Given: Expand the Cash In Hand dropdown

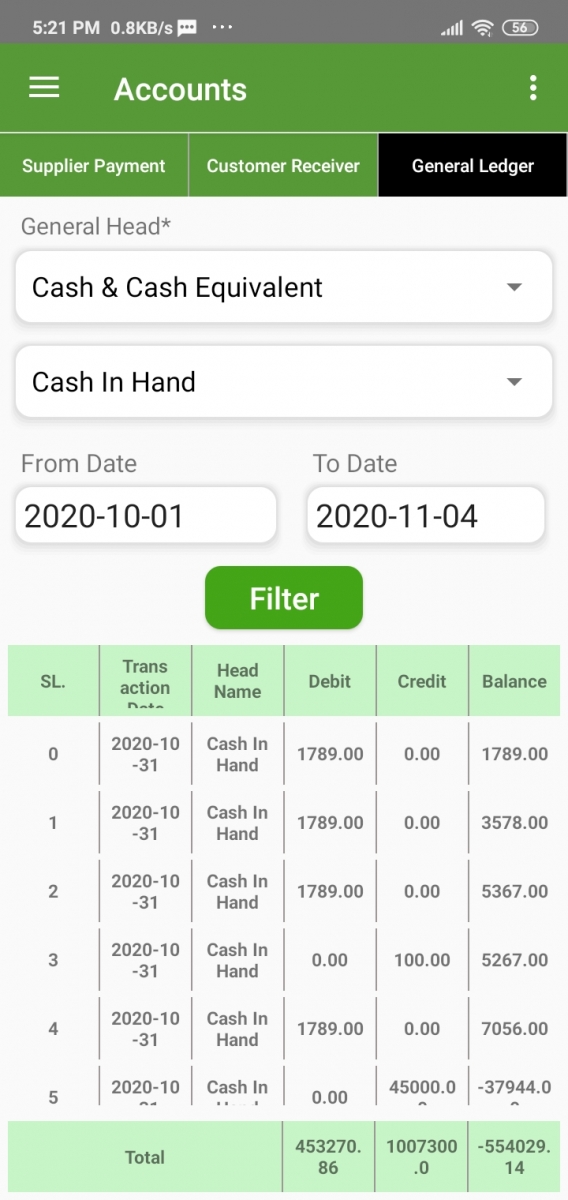Looking at the screenshot, I should tap(284, 381).
